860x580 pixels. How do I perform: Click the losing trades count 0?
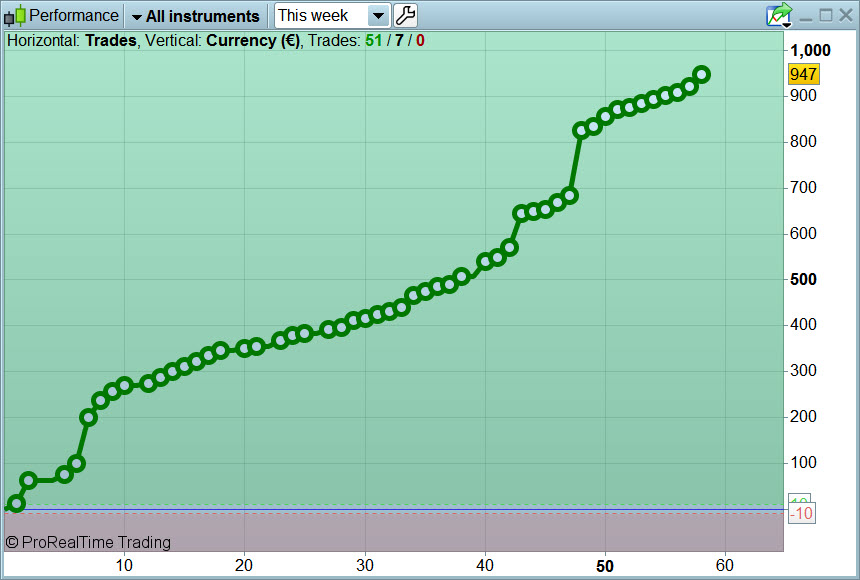pos(420,41)
